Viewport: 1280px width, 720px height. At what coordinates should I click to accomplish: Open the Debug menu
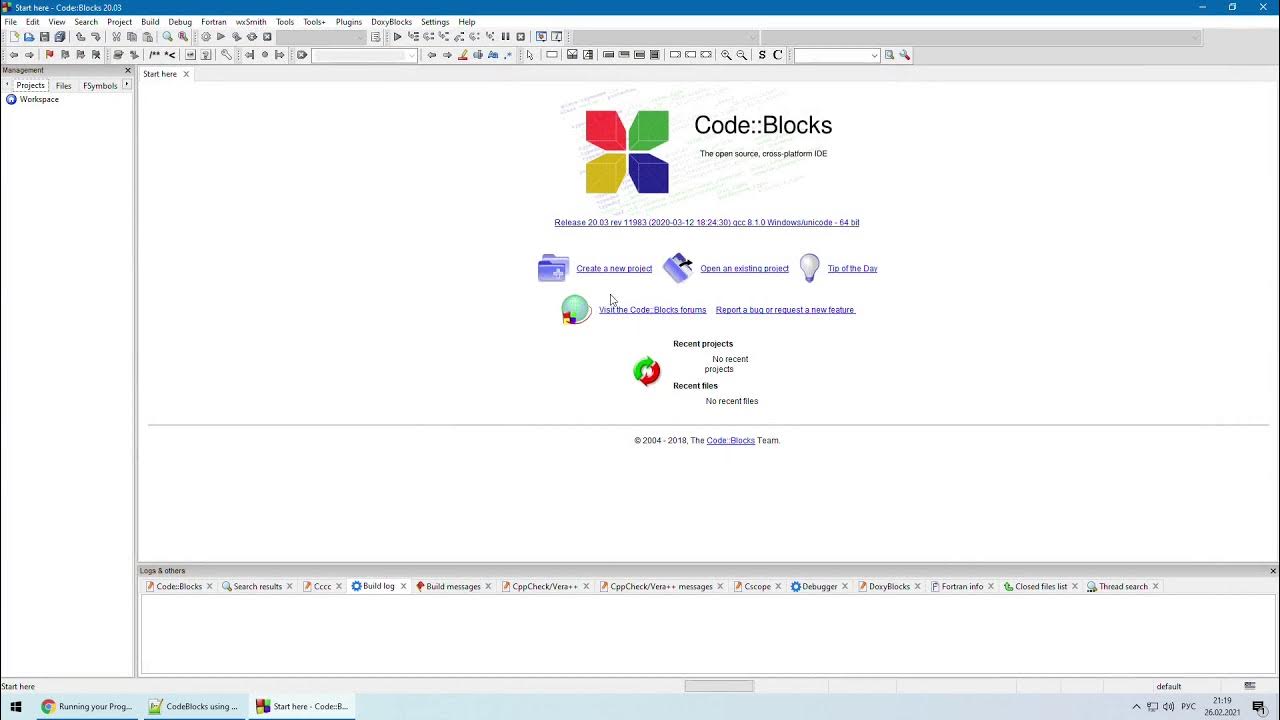click(x=180, y=21)
